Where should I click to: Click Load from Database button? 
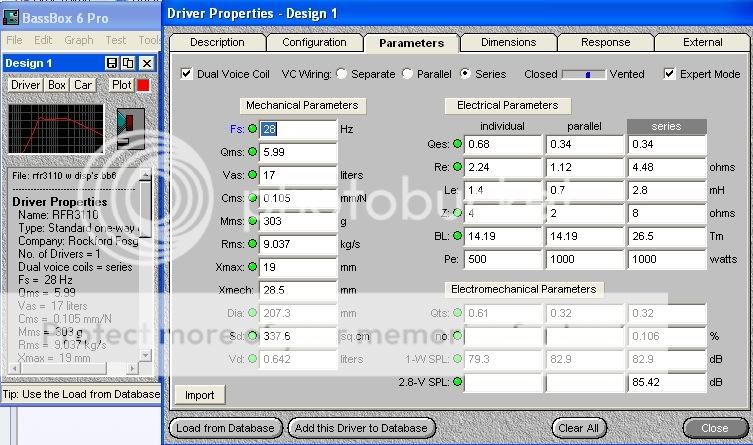click(x=225, y=428)
